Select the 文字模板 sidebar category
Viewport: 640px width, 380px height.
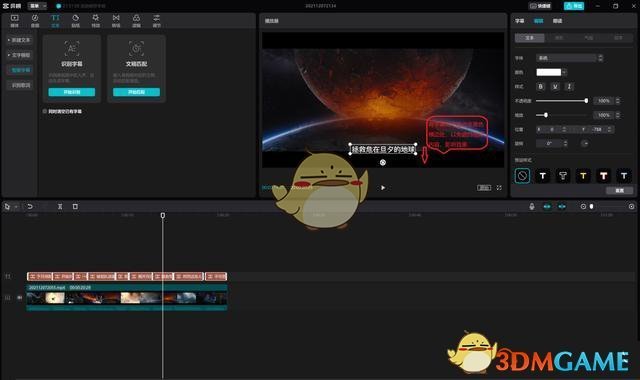coord(20,55)
